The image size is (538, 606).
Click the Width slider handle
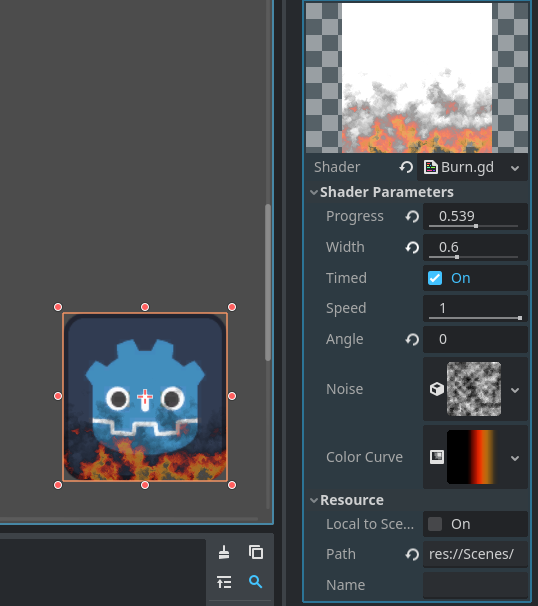click(457, 257)
